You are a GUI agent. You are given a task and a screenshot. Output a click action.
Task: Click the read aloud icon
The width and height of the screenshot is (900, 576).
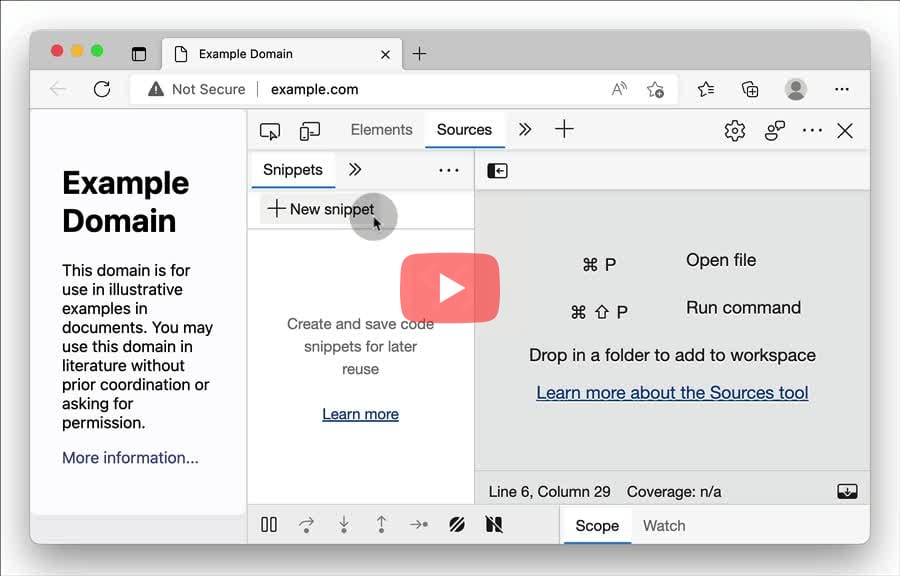619,89
